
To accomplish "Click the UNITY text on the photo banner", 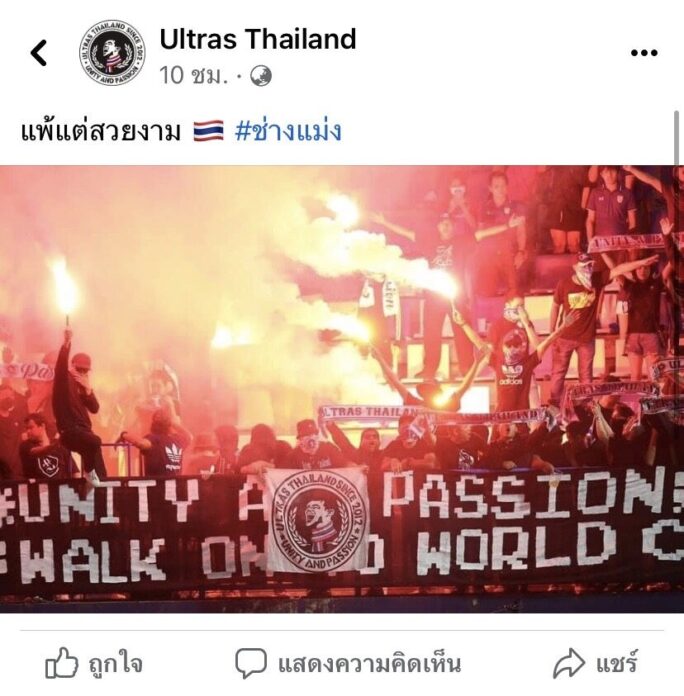I will point(99,501).
